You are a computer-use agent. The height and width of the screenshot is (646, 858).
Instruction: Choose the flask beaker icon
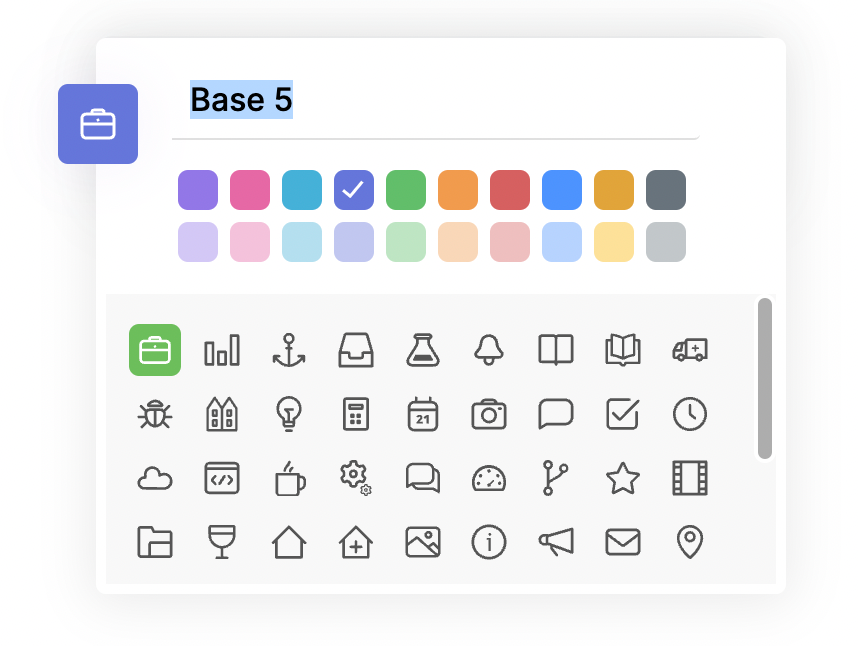[x=422, y=350]
